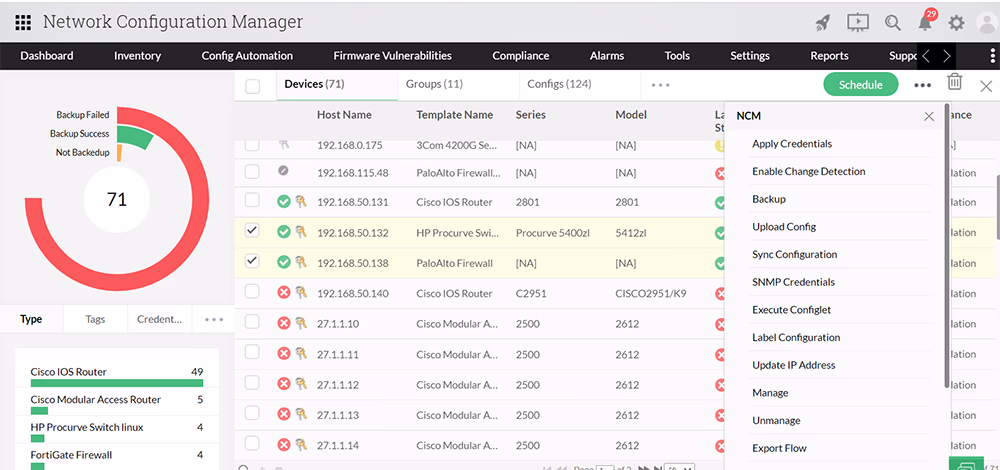The width and height of the screenshot is (1000, 470).
Task: Sort by Template Name column header
Action: tap(455, 115)
